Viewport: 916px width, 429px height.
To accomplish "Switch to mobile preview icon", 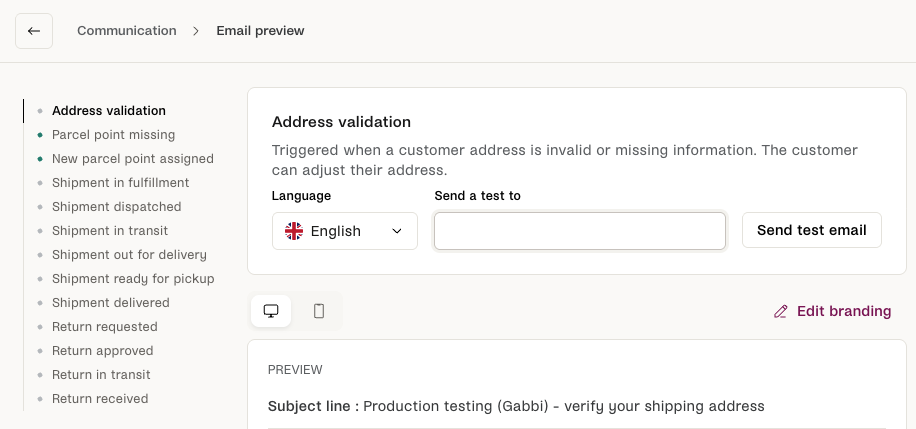I will tap(319, 311).
